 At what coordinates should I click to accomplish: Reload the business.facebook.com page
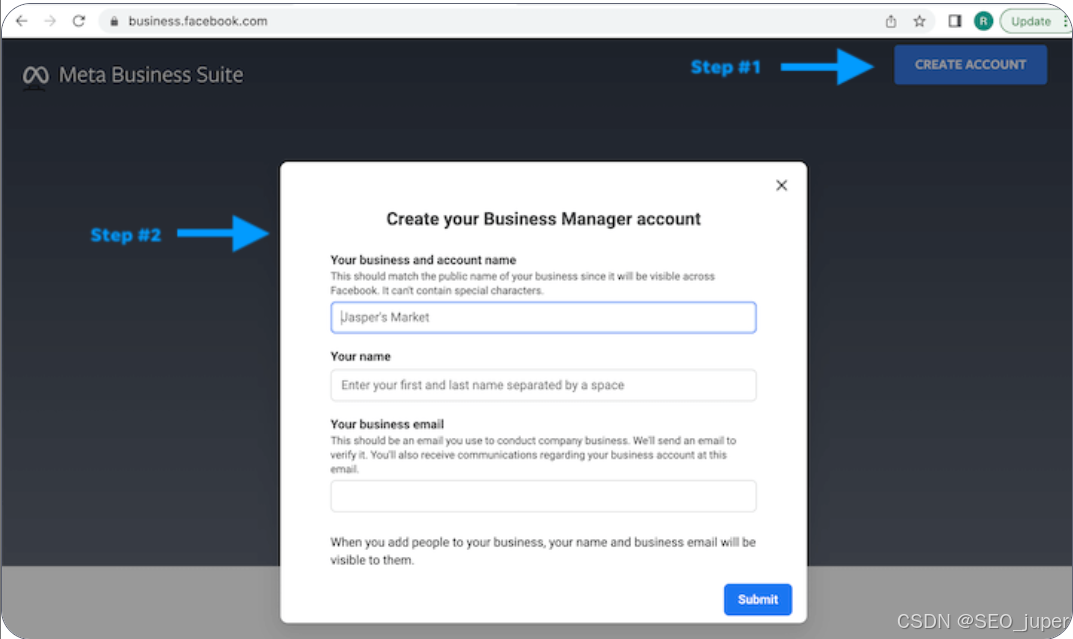click(80, 21)
